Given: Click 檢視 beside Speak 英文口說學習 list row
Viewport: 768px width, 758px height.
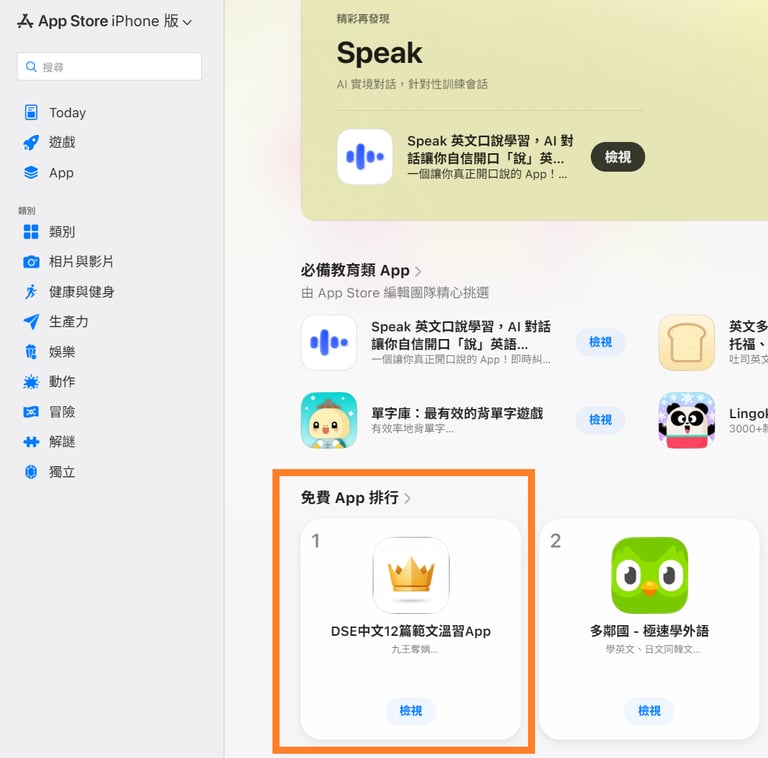Looking at the screenshot, I should point(600,342).
